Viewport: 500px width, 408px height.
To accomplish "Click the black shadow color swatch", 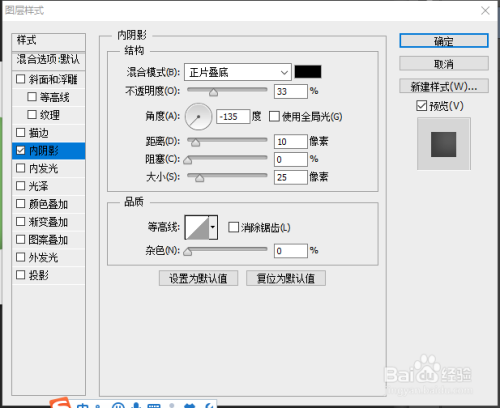I will click(308, 72).
